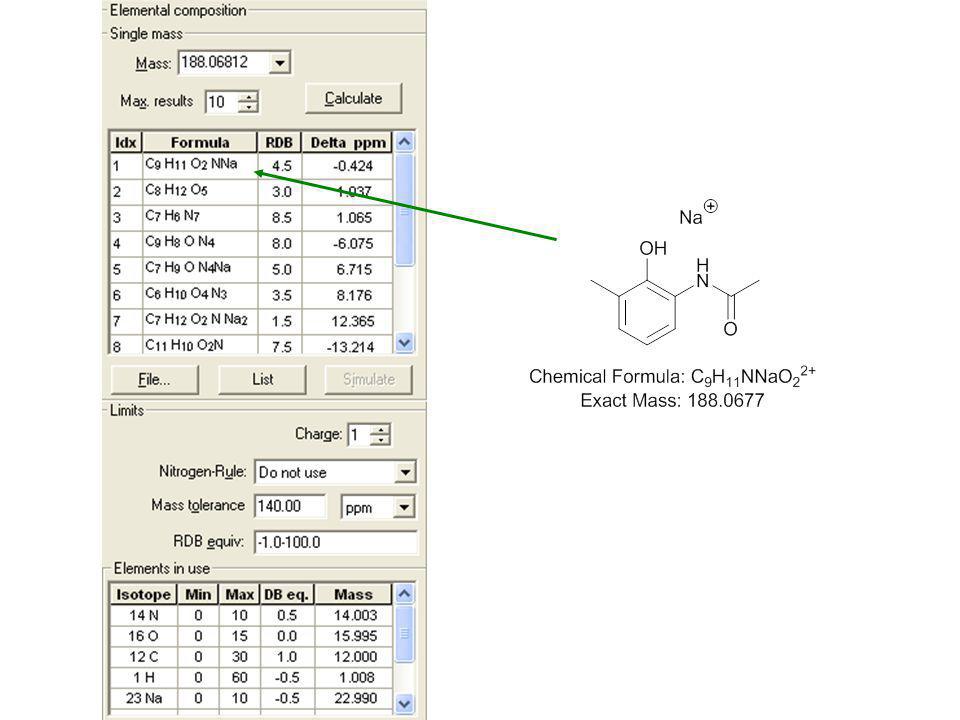Click the RDB value 8.5

pos(282,217)
